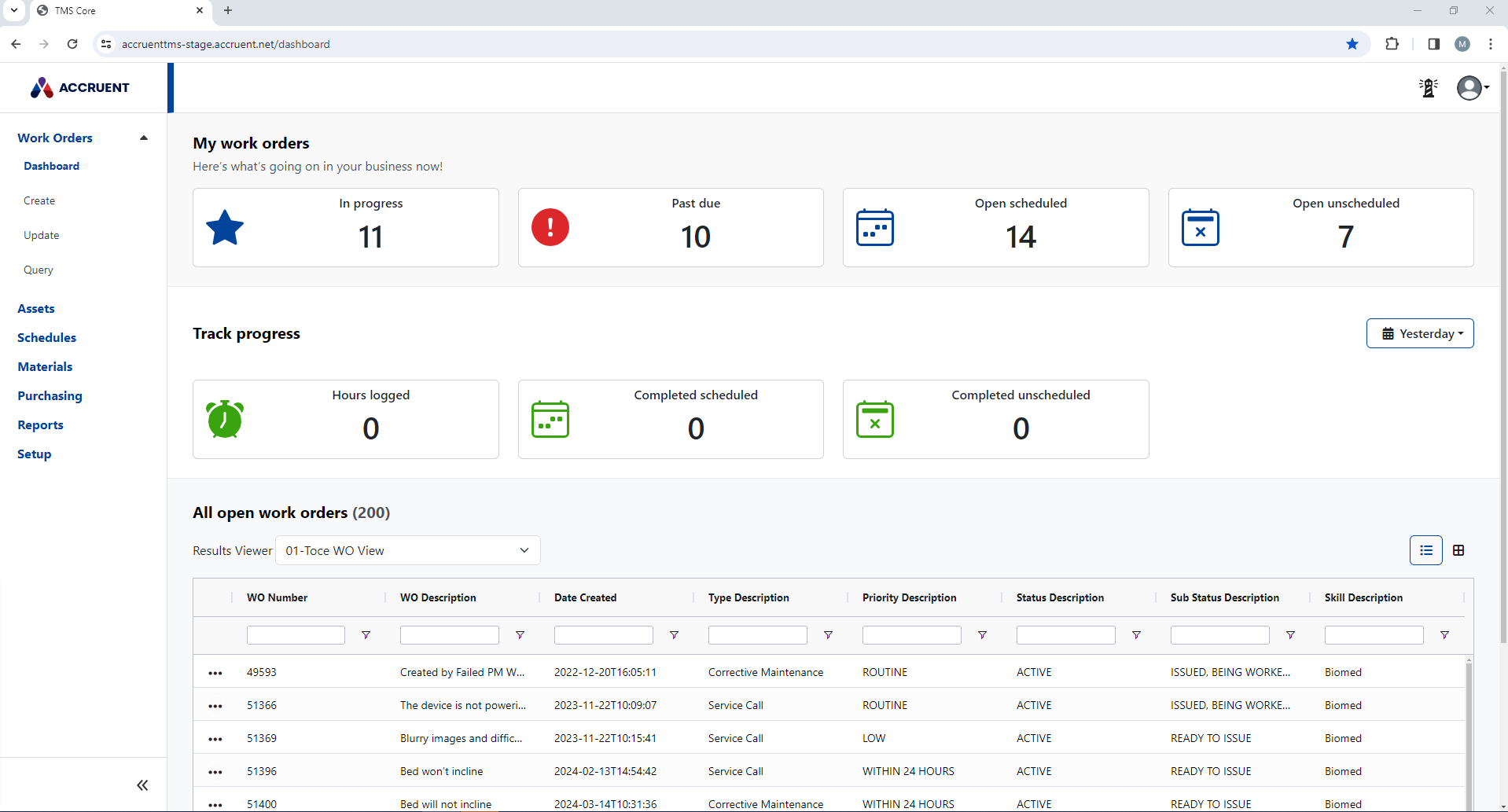The width and height of the screenshot is (1508, 812).
Task: Open the Yesterday date range dropdown
Action: point(1420,333)
